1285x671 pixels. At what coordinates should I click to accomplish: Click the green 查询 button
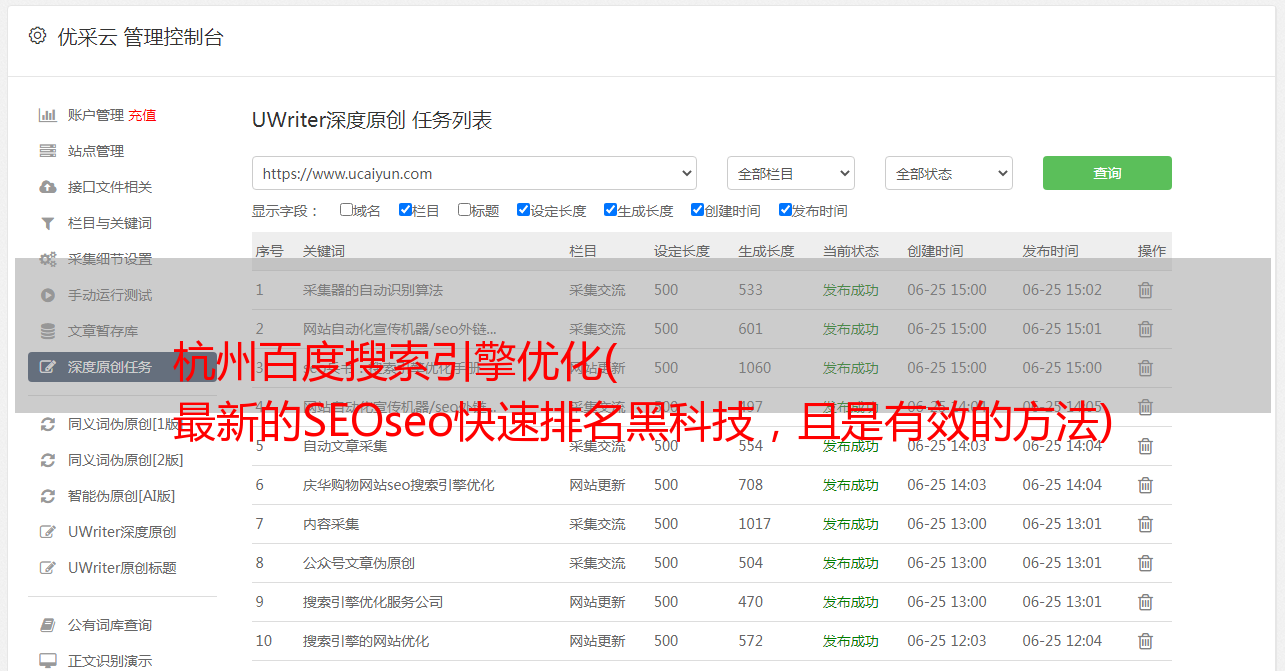click(x=1107, y=173)
